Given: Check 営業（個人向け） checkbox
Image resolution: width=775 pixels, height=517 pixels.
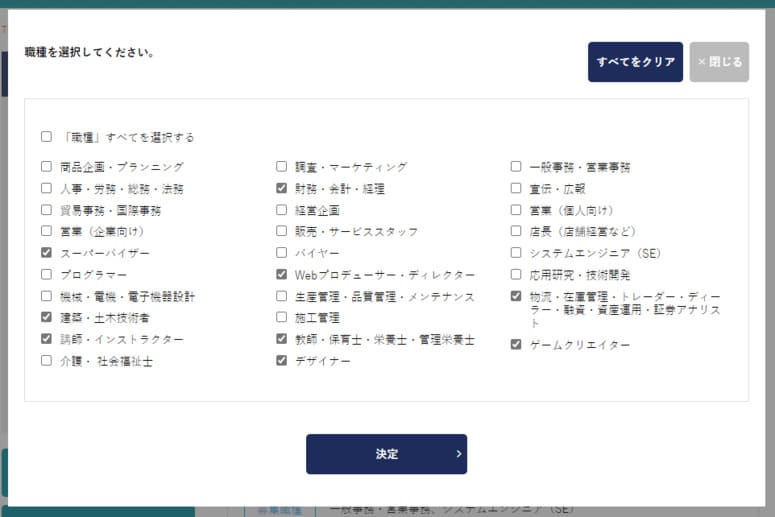Looking at the screenshot, I should click(x=516, y=210).
